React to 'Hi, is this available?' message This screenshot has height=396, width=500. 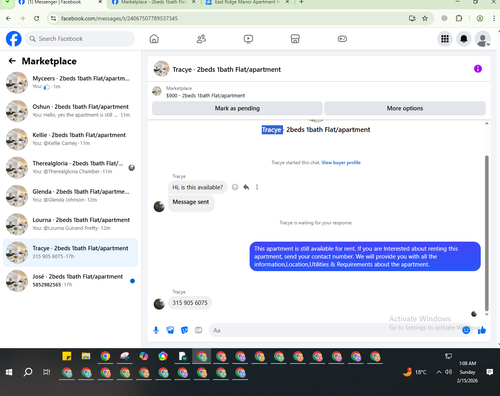235,187
